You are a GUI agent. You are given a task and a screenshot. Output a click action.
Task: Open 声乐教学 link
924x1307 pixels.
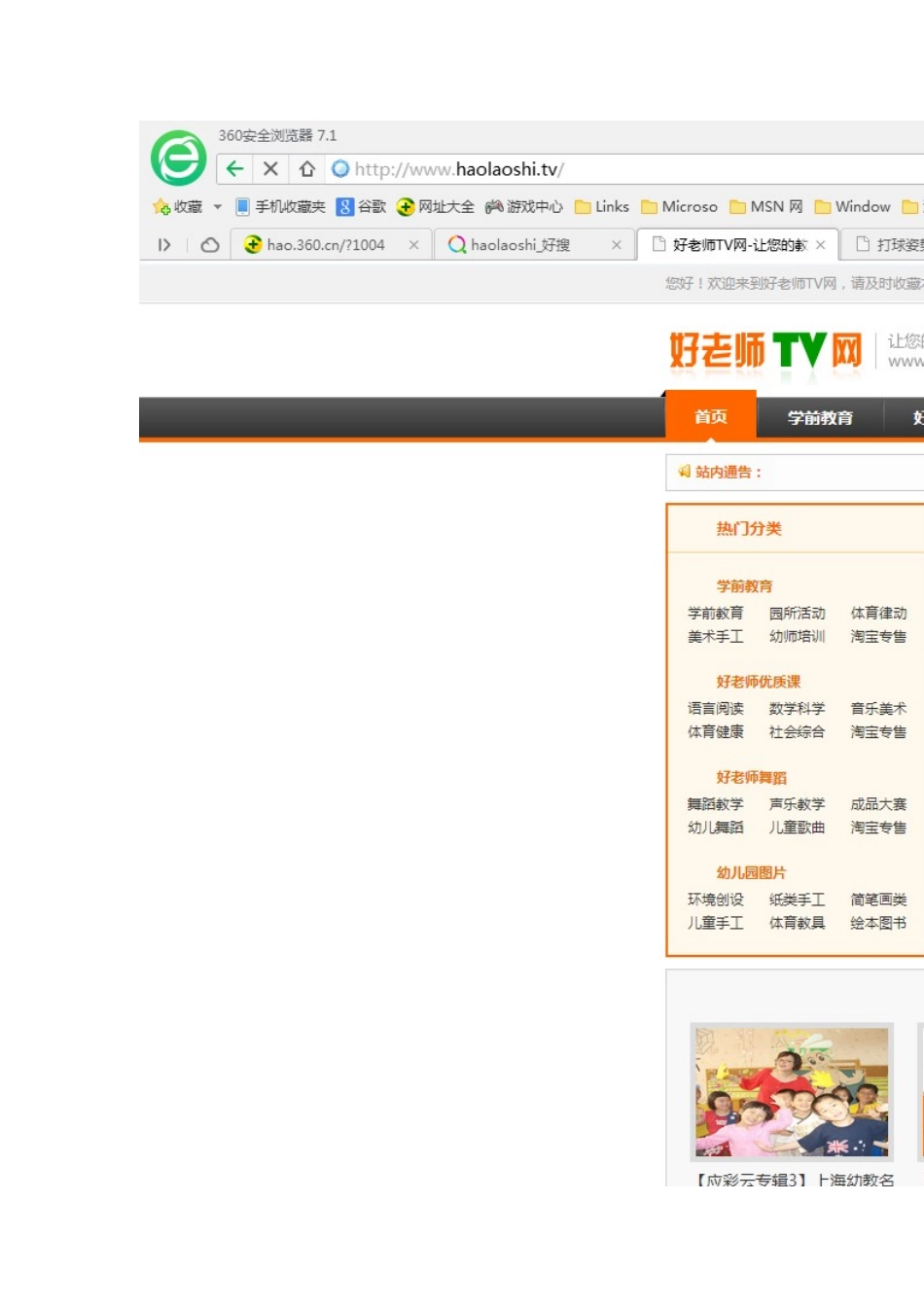(797, 804)
